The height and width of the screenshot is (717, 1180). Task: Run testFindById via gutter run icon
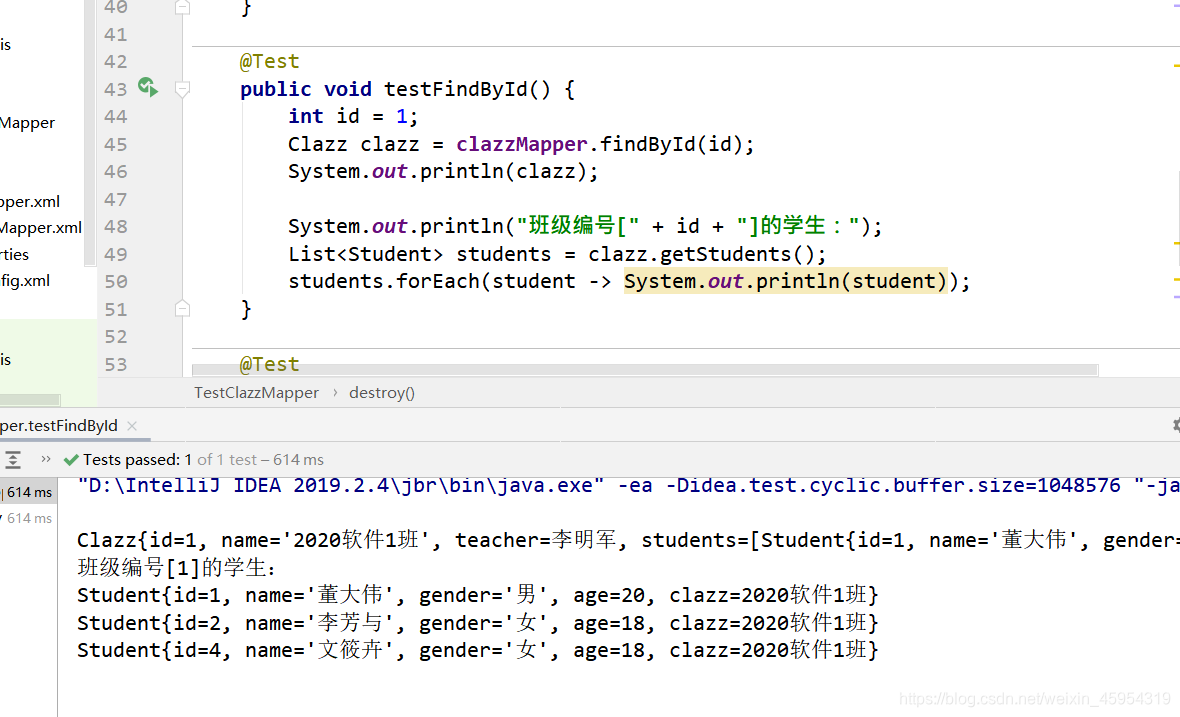pyautogui.click(x=148, y=87)
